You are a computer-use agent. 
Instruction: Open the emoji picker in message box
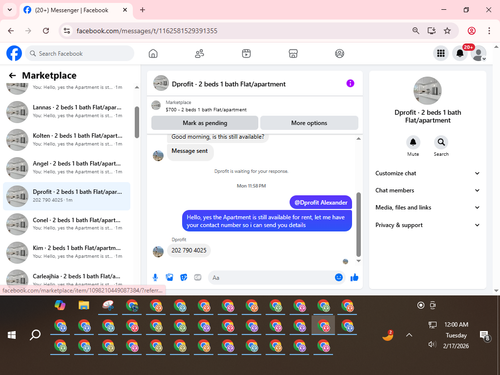click(x=339, y=277)
